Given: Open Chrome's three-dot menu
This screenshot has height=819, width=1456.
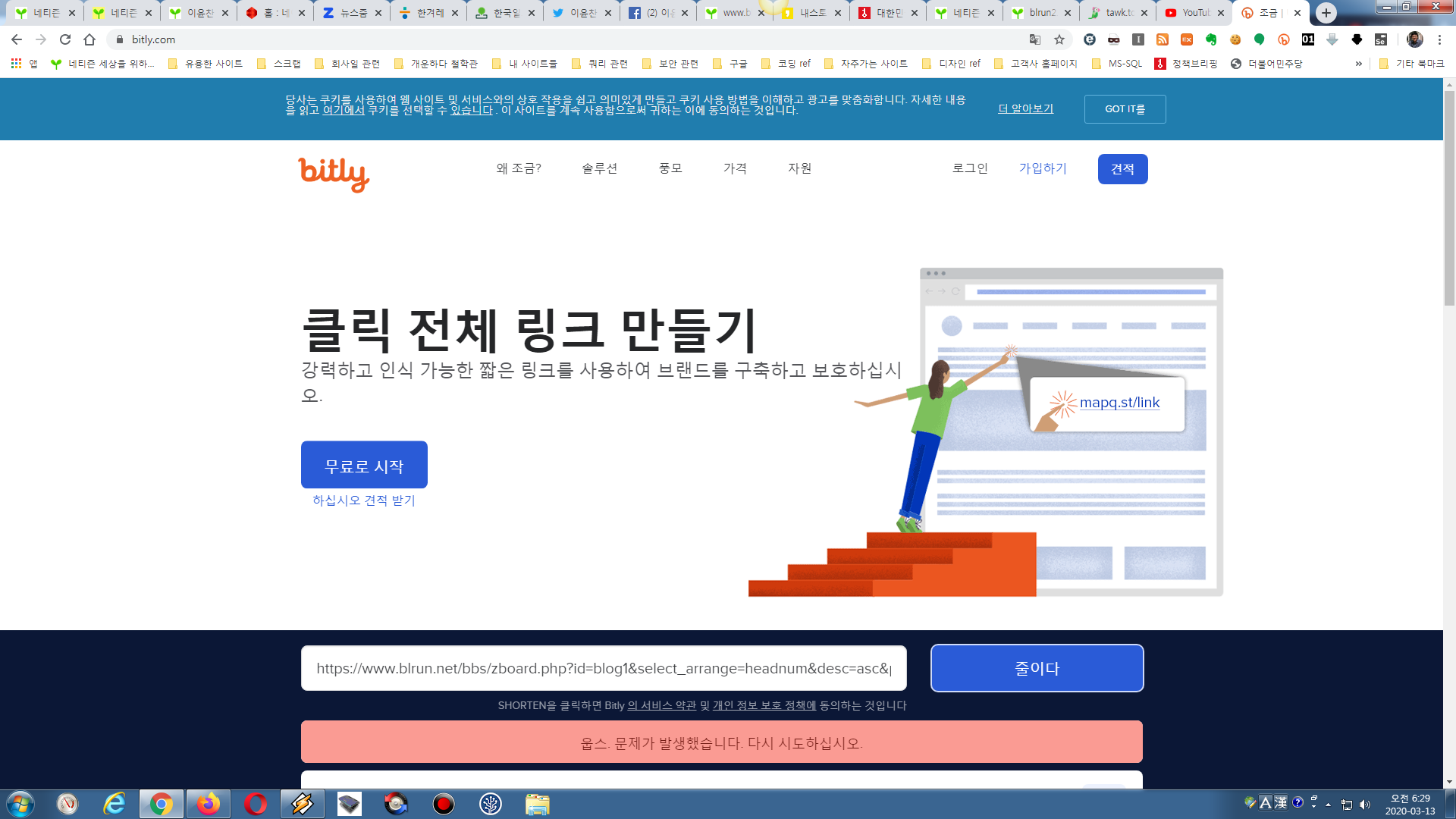Looking at the screenshot, I should [1439, 39].
